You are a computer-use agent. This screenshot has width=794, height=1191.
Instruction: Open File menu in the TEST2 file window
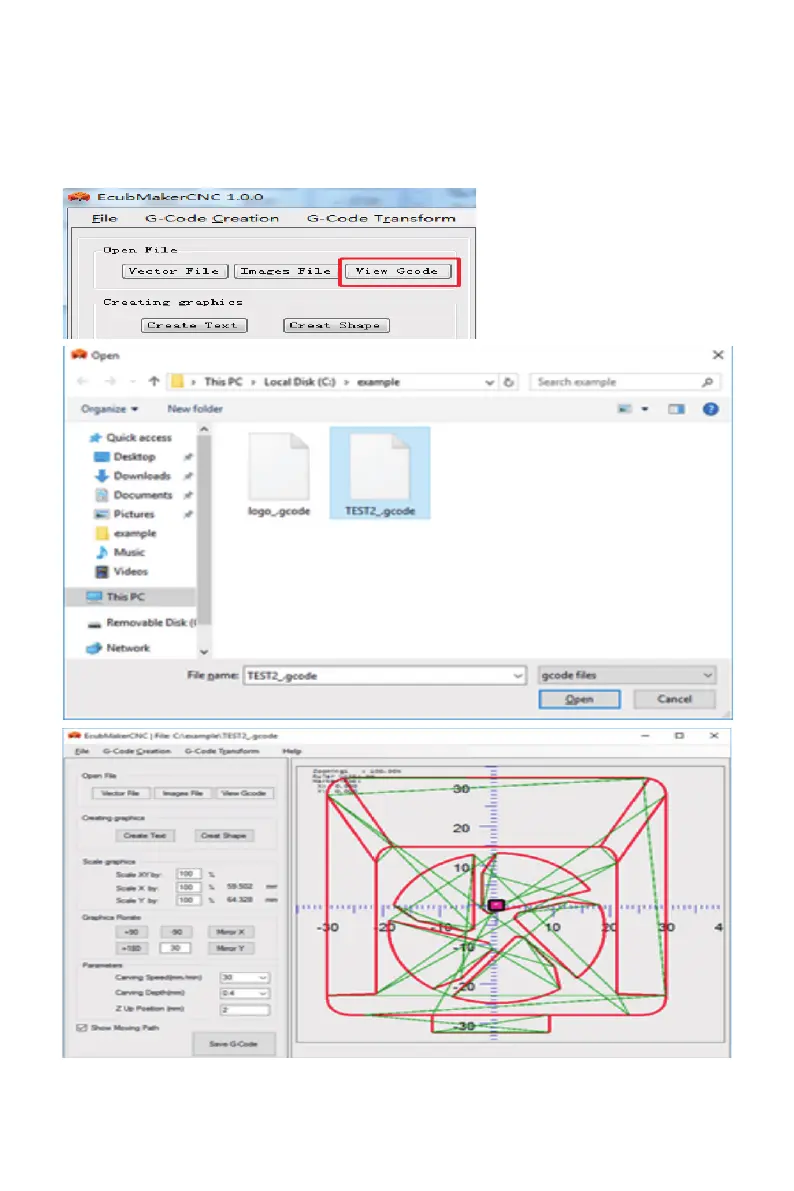(81, 751)
